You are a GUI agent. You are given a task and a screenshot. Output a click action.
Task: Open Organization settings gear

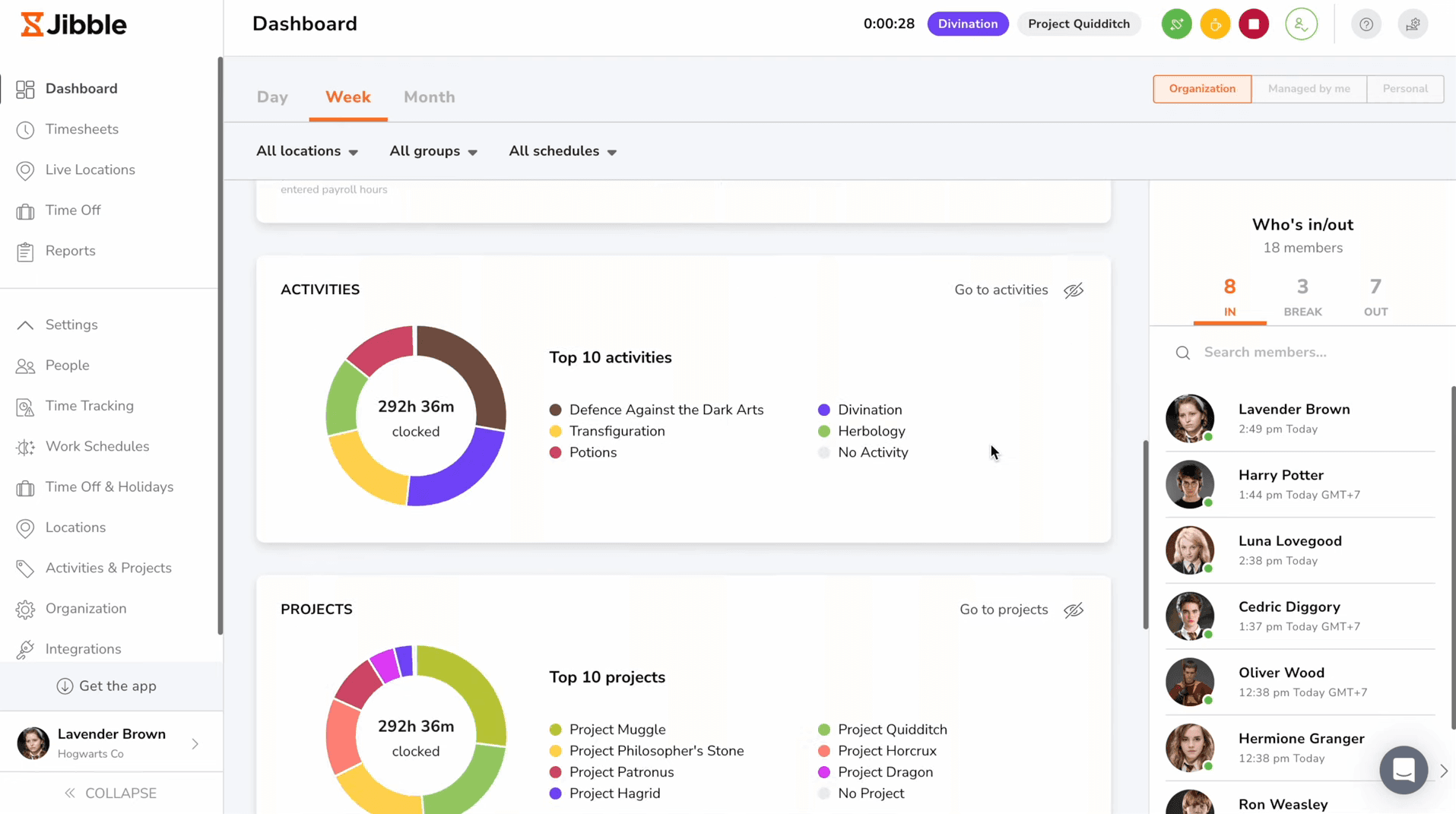[25, 610]
